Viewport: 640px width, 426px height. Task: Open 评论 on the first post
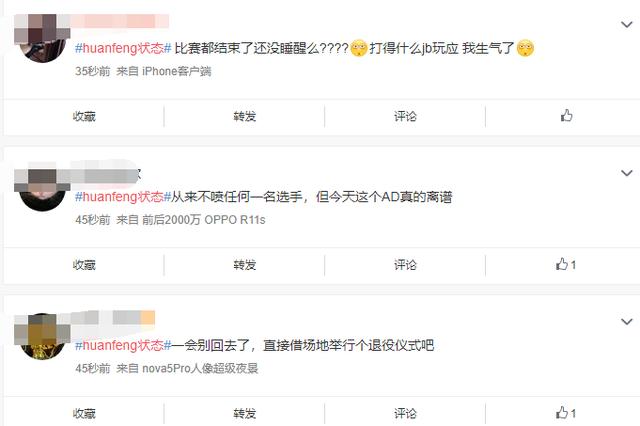point(405,116)
